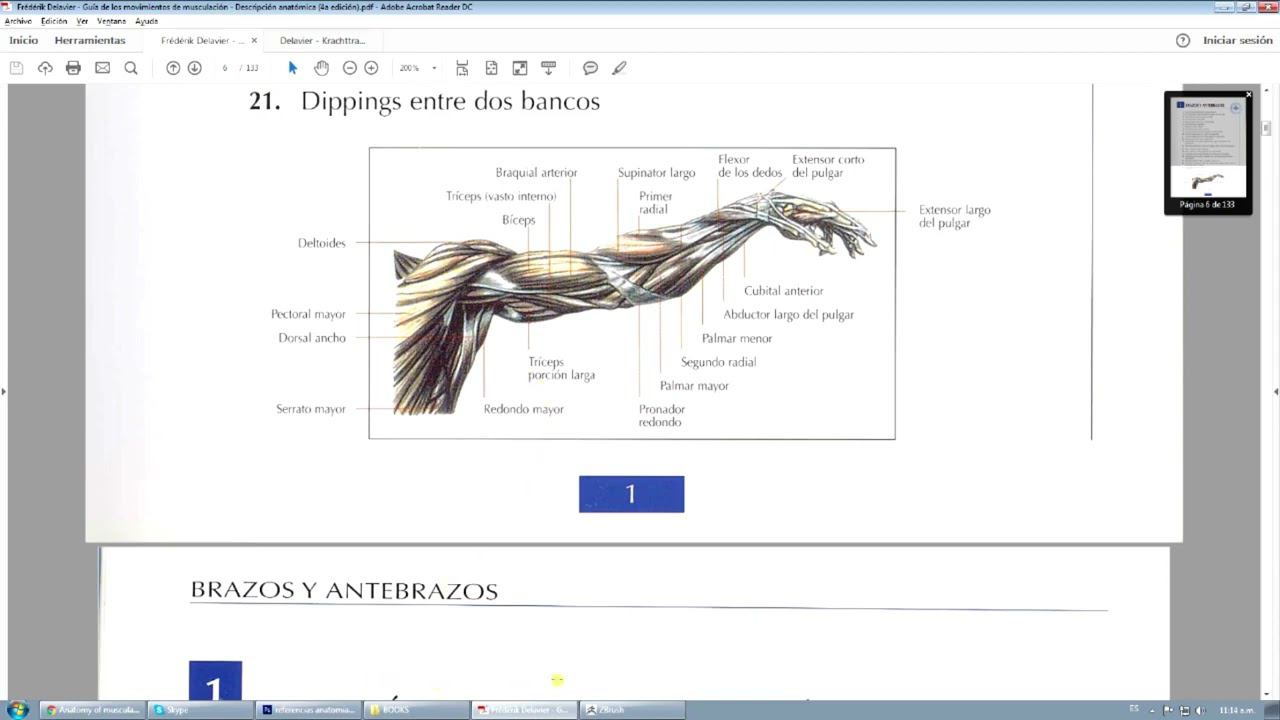Click the 'Segundo radial' label

718,362
